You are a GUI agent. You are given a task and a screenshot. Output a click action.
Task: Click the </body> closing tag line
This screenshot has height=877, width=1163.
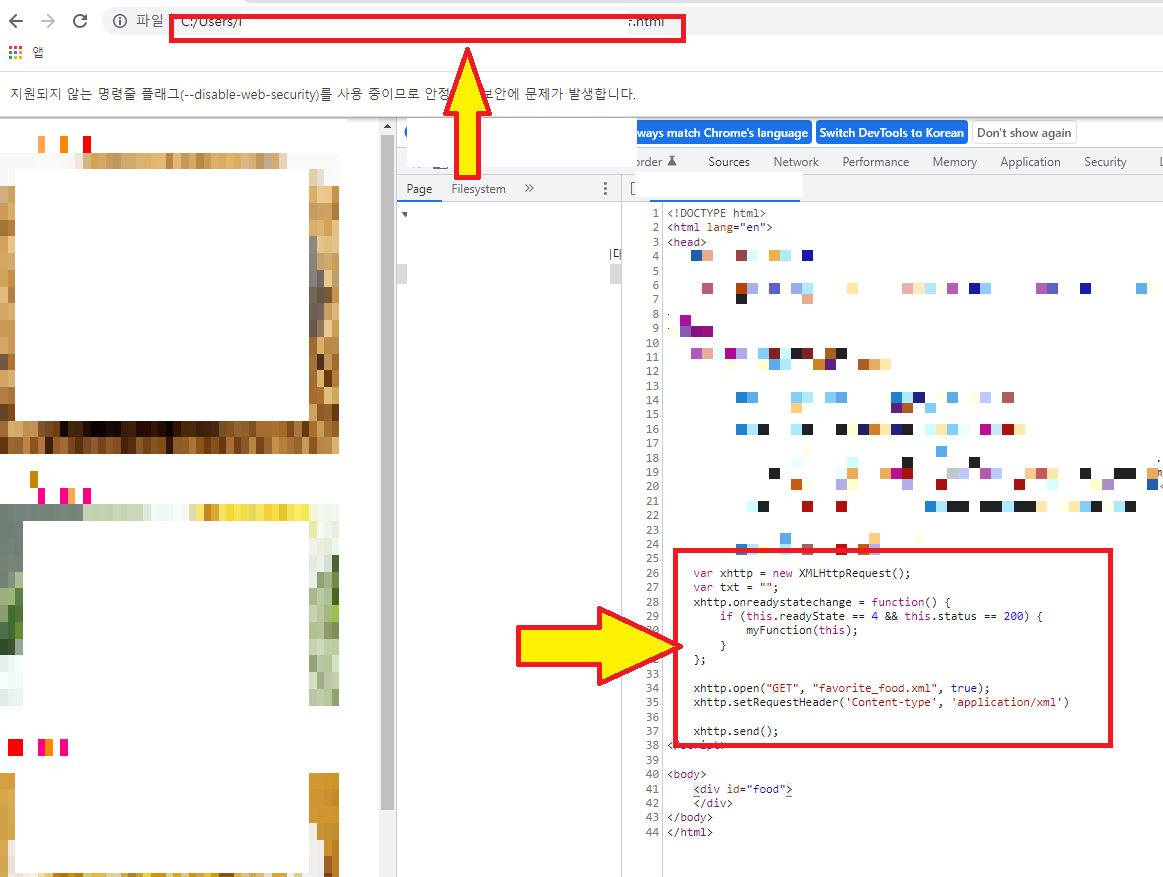[x=690, y=817]
